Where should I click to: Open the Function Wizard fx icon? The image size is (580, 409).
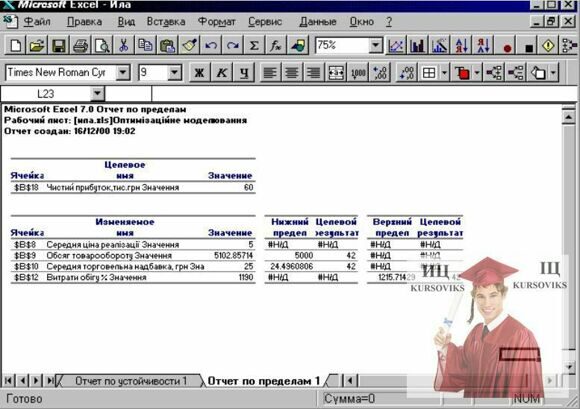[x=276, y=46]
